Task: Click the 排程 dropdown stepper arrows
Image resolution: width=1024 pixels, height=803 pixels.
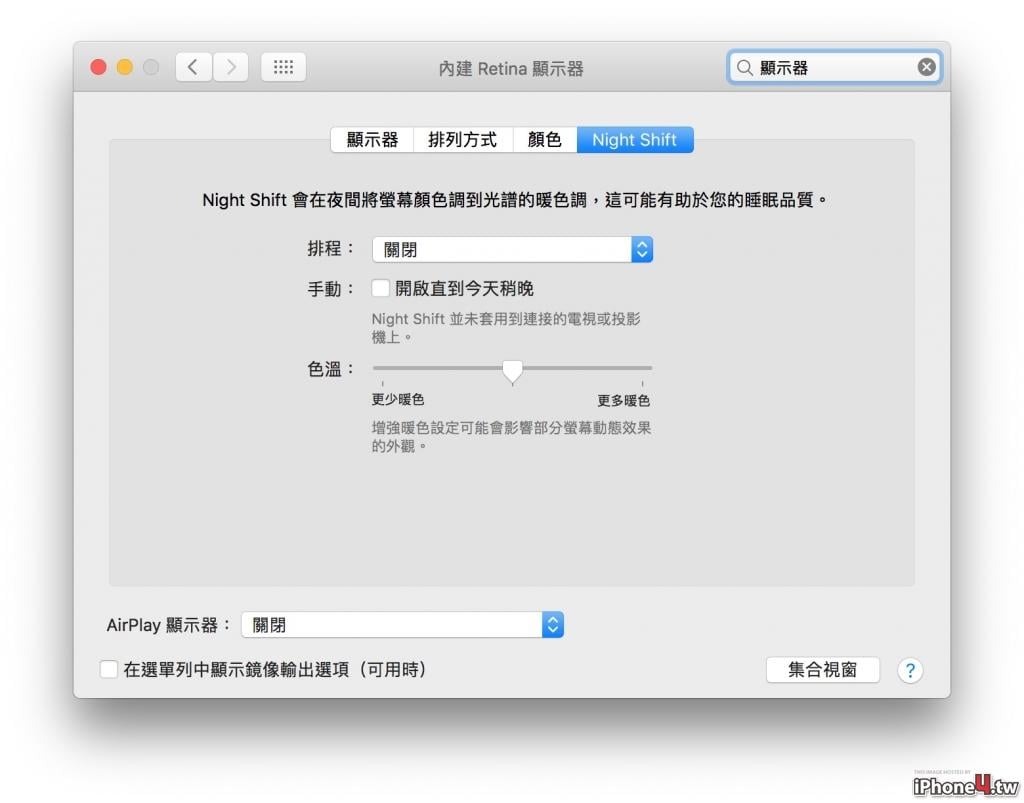Action: tap(642, 249)
